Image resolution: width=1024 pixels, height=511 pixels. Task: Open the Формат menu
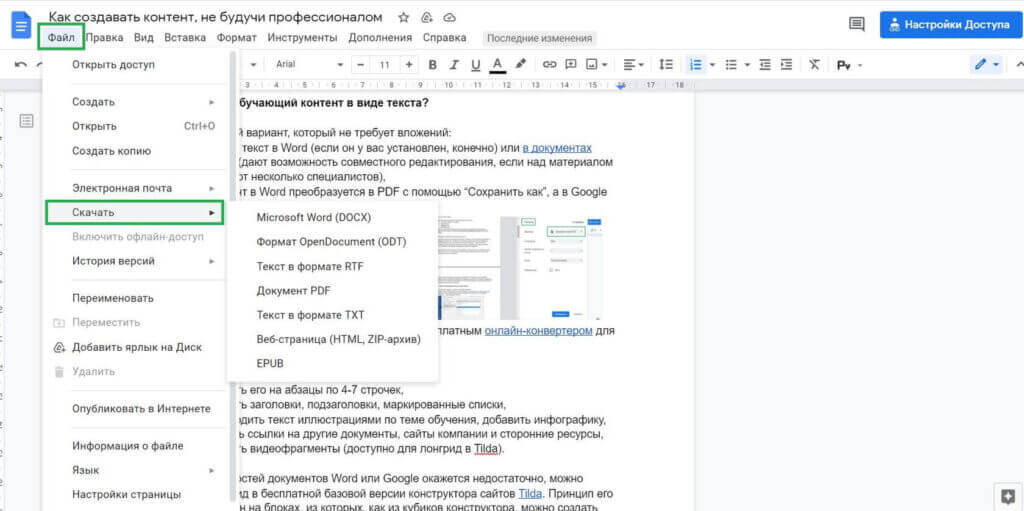[236, 37]
